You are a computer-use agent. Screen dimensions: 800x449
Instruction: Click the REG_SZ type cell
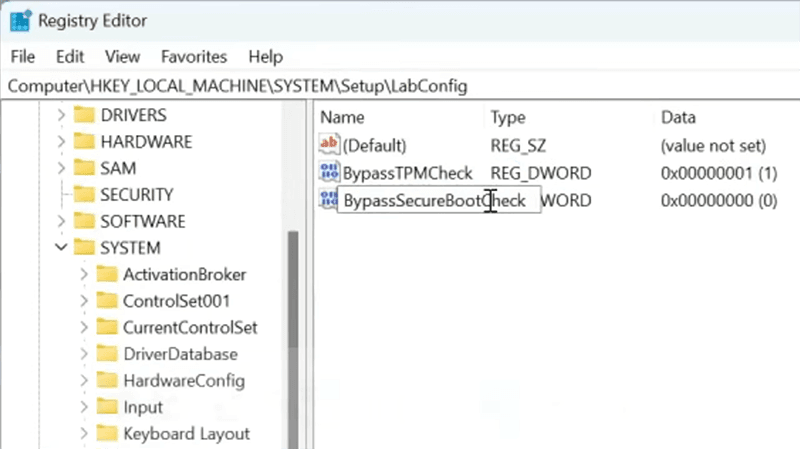(518, 146)
